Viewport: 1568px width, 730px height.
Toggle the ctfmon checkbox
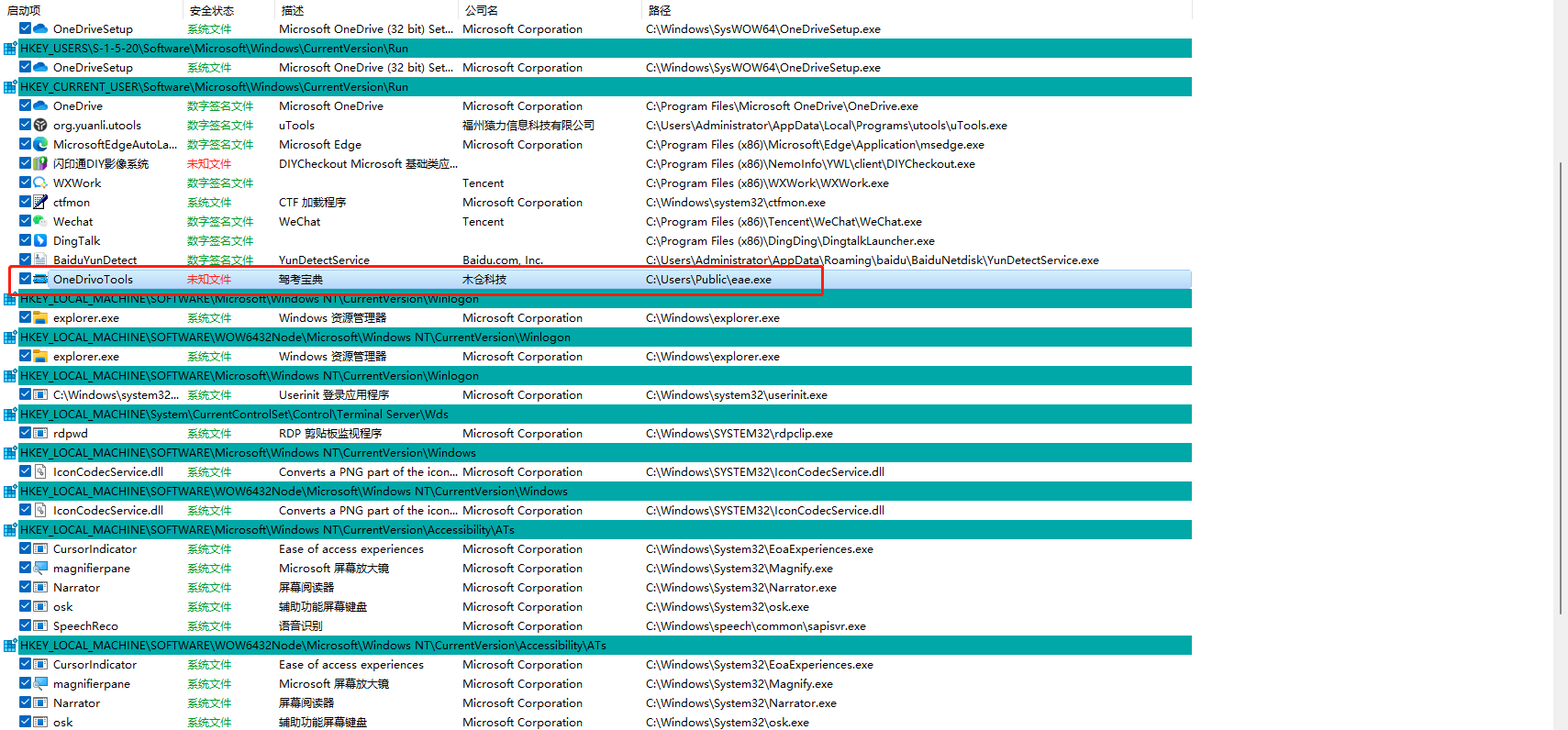click(25, 202)
